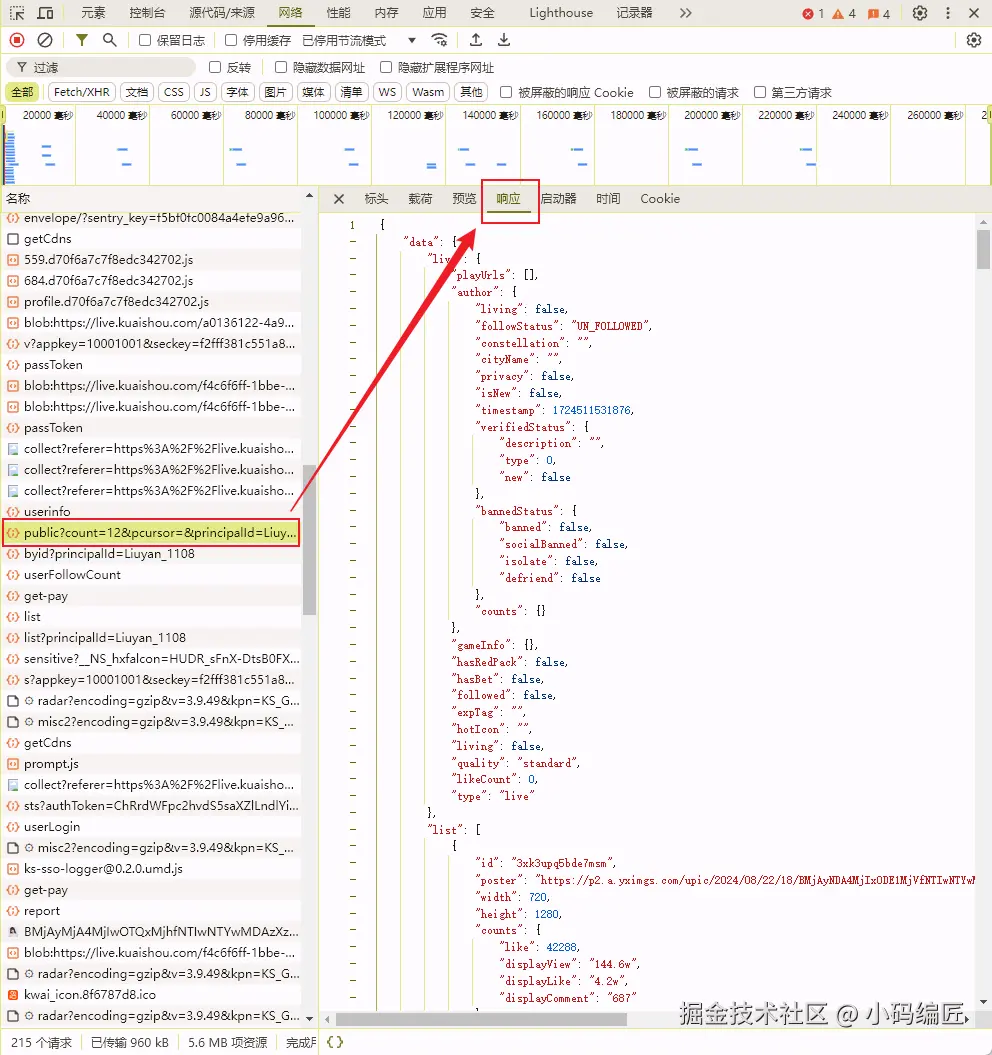The width and height of the screenshot is (992, 1055).
Task: Check hide extension URLs checkbox
Action: (386, 67)
